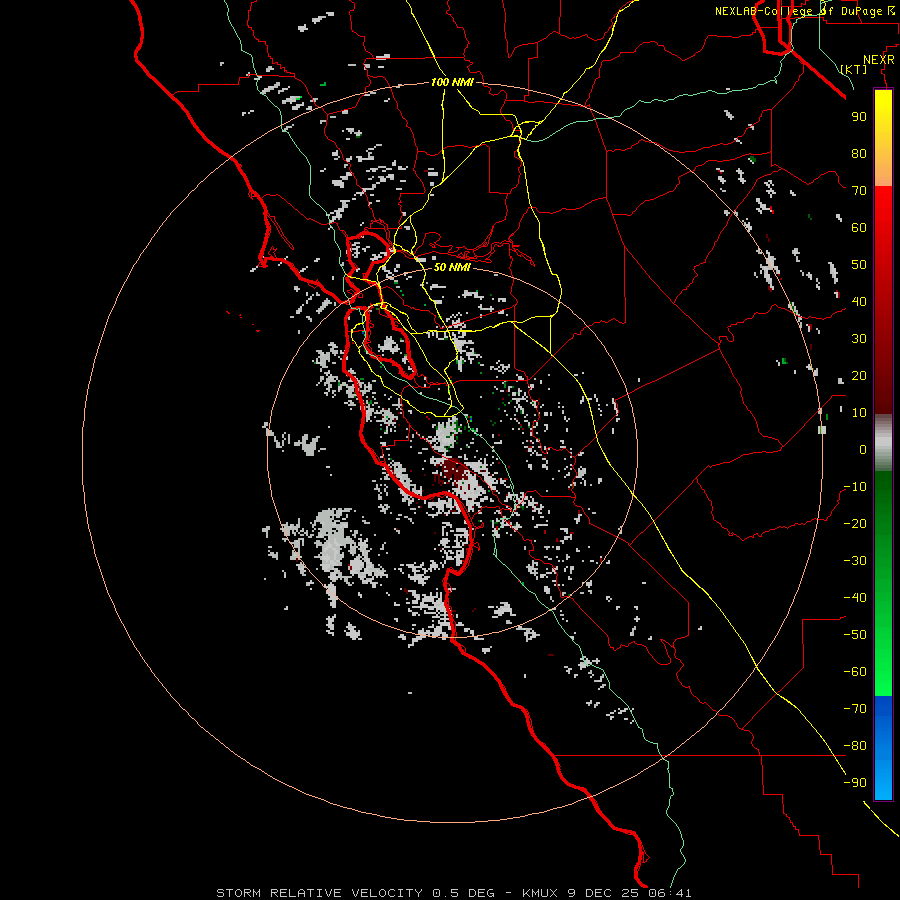The height and width of the screenshot is (900, 900).
Task: Select the 9 DEC 25 date text
Action: (x=606, y=893)
